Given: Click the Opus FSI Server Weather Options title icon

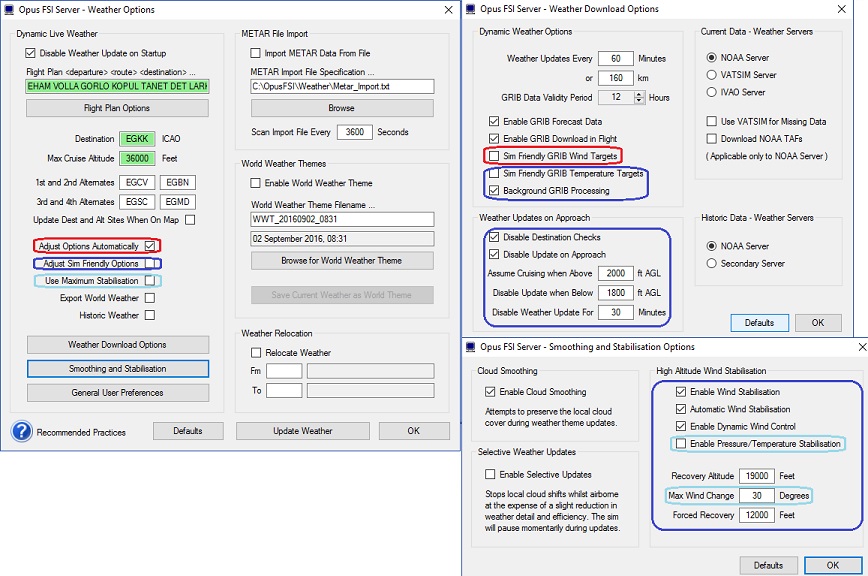Looking at the screenshot, I should [9, 9].
